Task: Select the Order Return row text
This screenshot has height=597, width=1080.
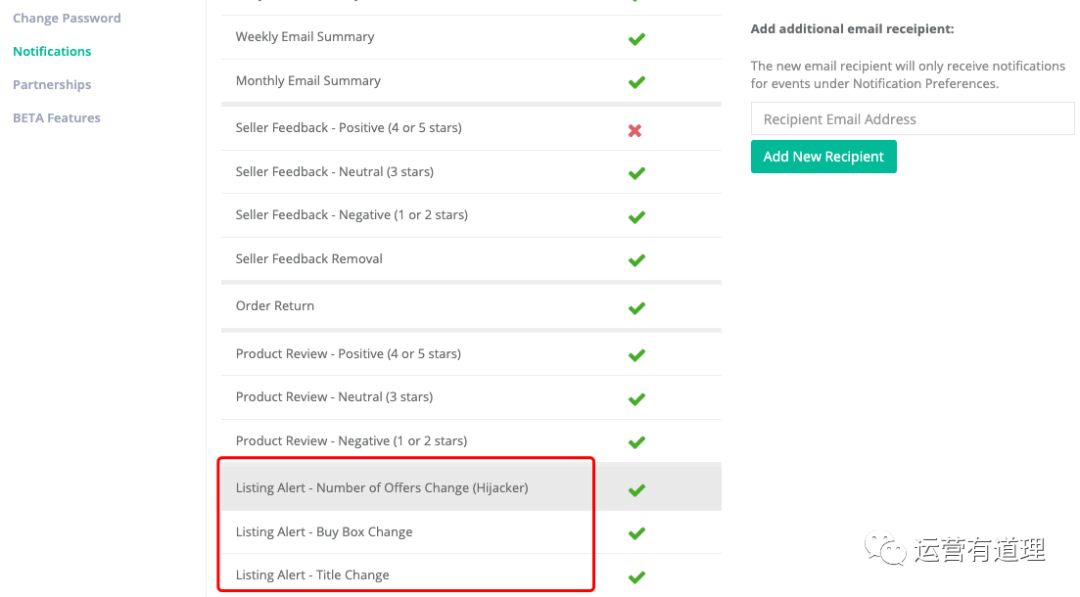Action: 274,306
